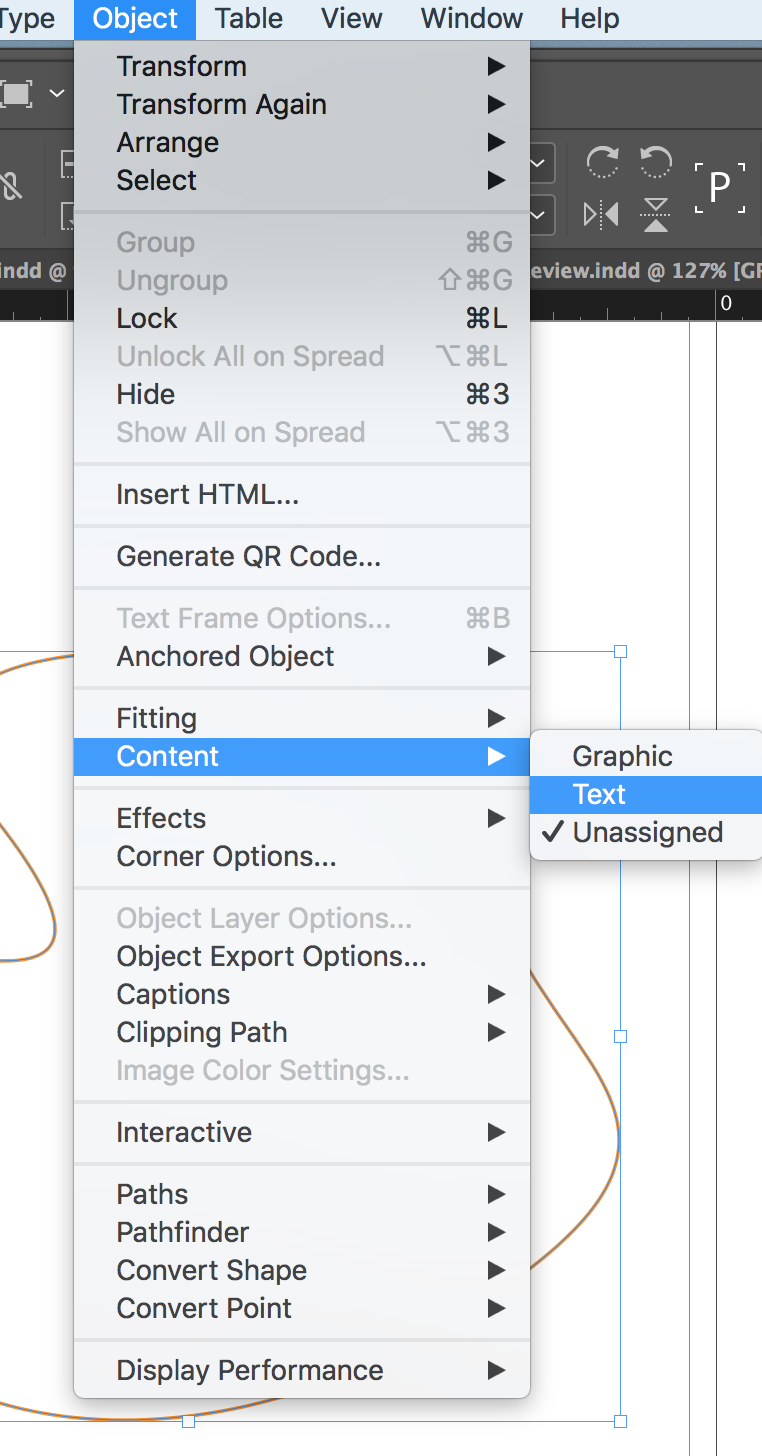Choose Generate QR Code...
Image resolution: width=762 pixels, height=1456 pixels.
(x=248, y=557)
